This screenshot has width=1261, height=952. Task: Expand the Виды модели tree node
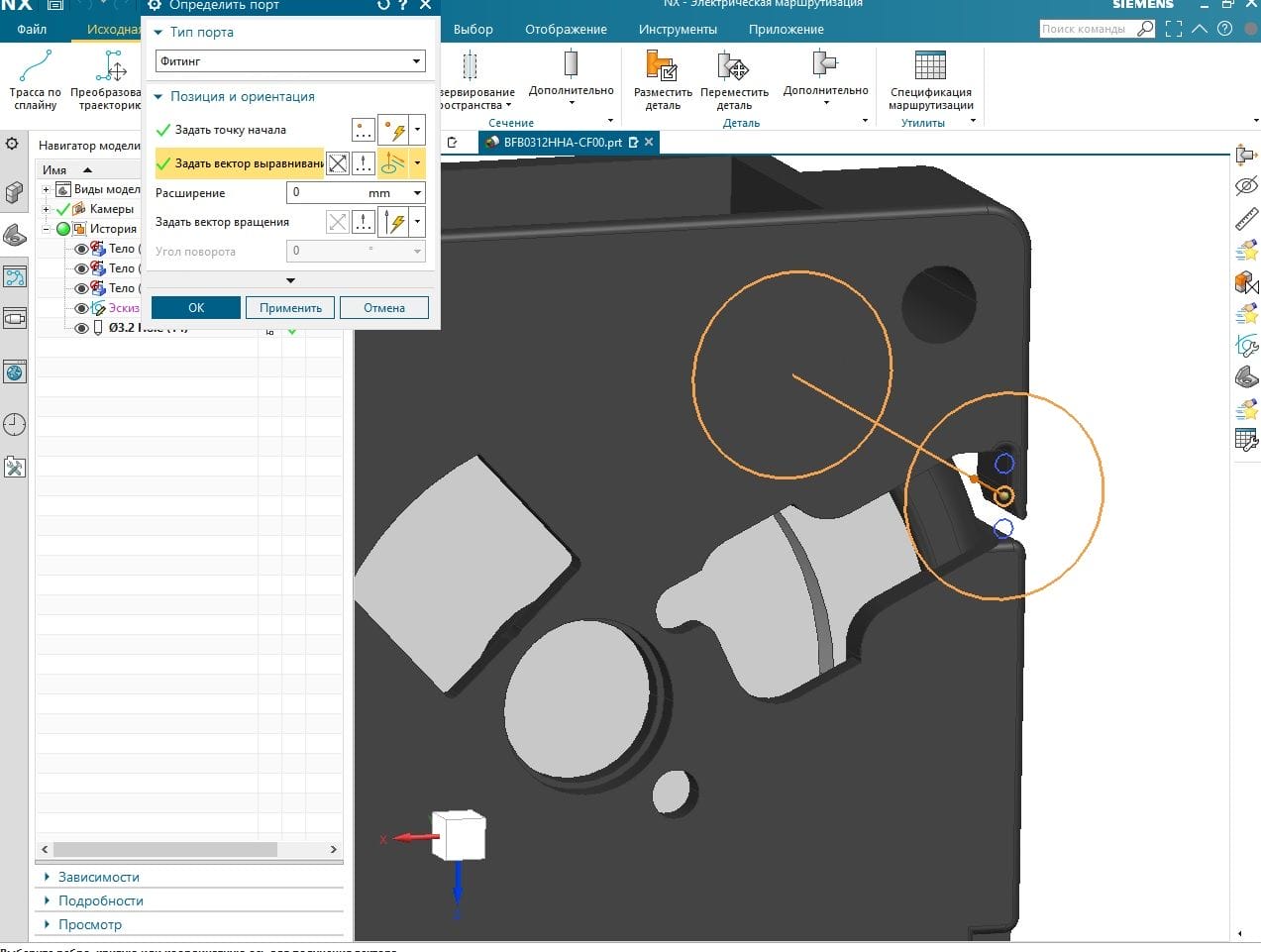click(46, 189)
